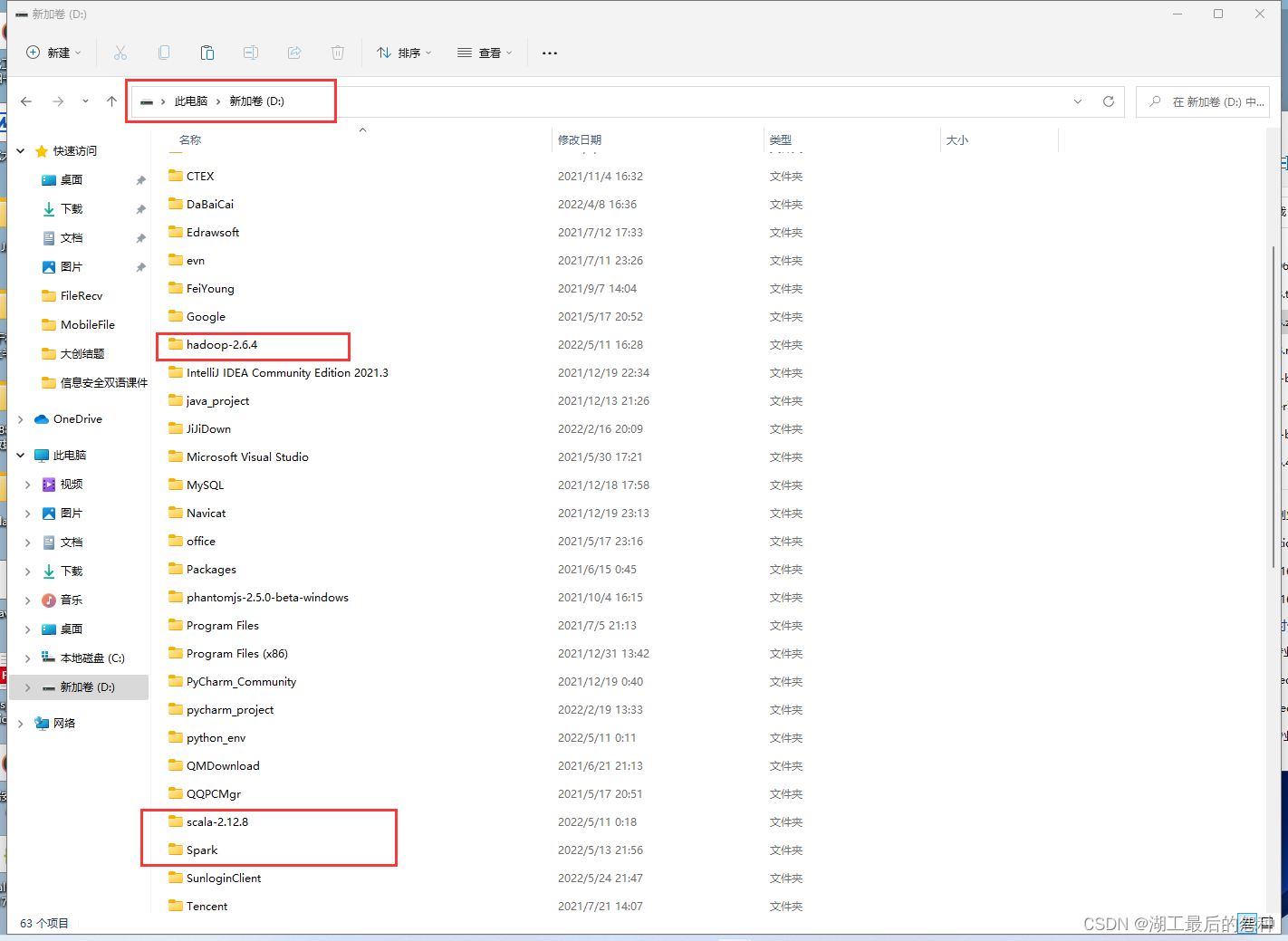Open recent locations chevron dropdown
The width and height of the screenshot is (1288, 941).
coord(85,101)
